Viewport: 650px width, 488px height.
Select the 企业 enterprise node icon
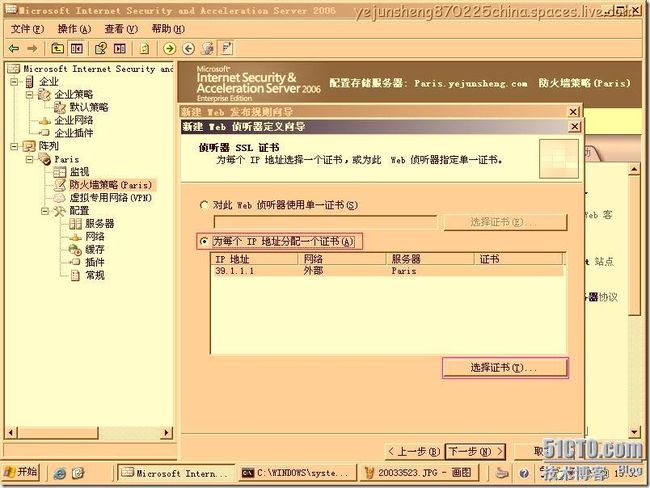(29, 82)
